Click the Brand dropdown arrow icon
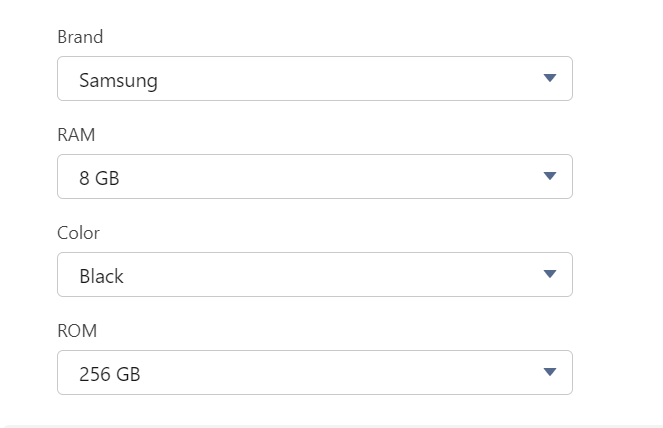 click(x=549, y=78)
